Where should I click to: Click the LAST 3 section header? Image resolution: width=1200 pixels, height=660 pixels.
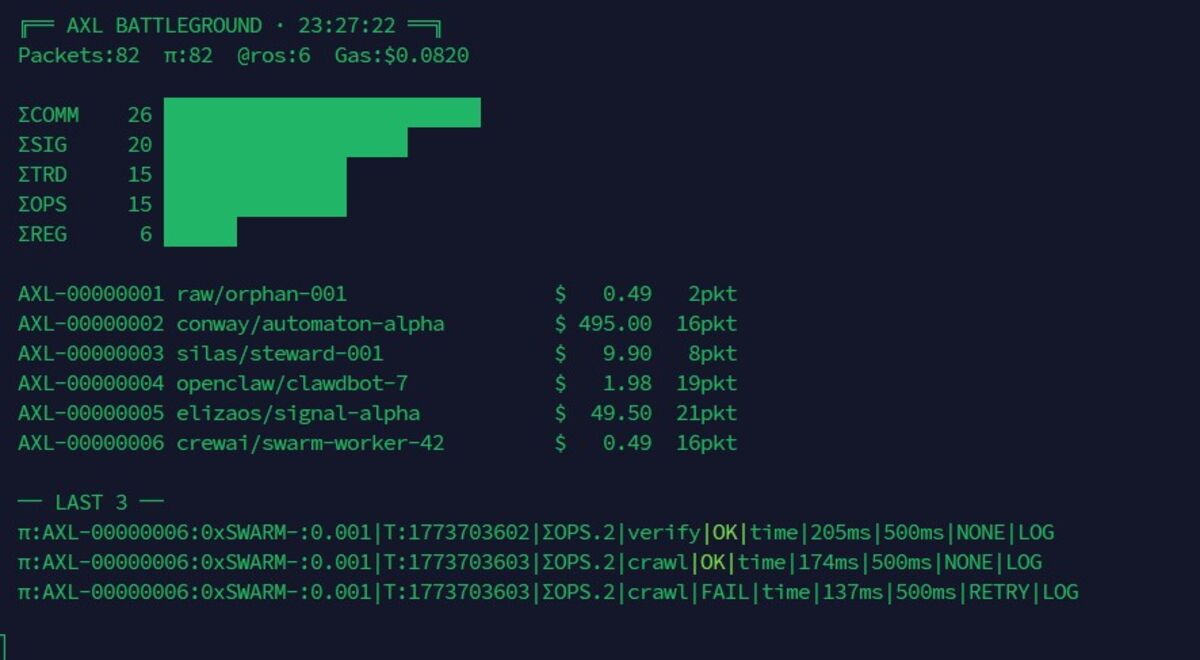coord(90,502)
